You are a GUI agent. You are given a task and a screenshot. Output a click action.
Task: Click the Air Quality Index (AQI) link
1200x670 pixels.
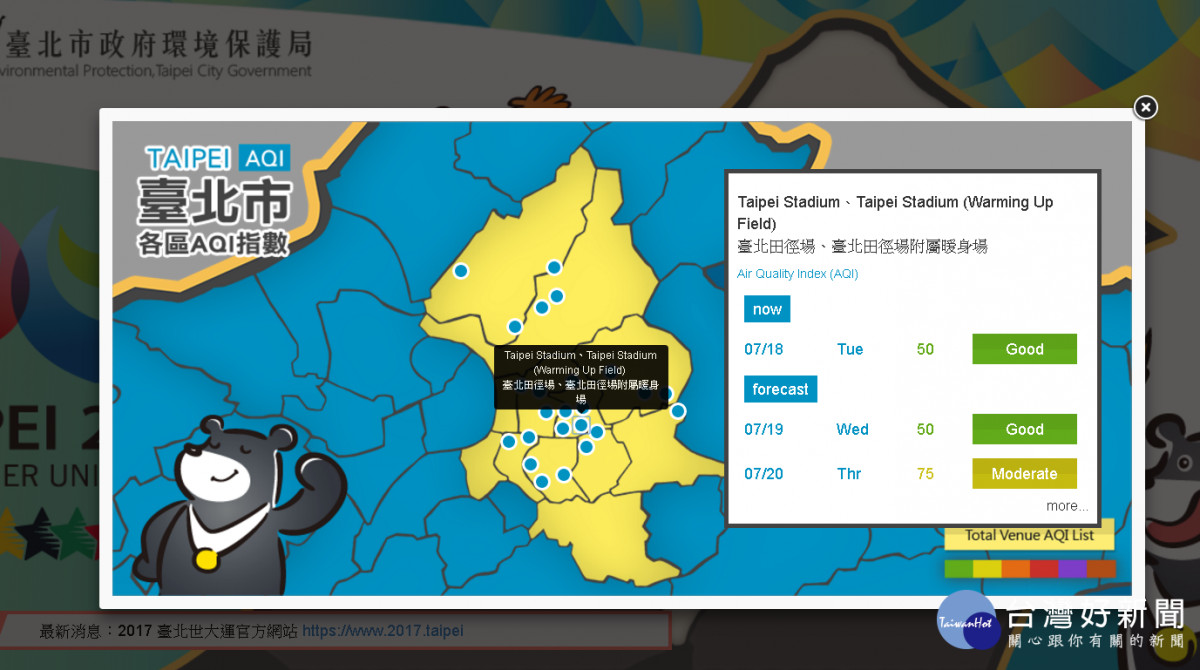click(797, 274)
